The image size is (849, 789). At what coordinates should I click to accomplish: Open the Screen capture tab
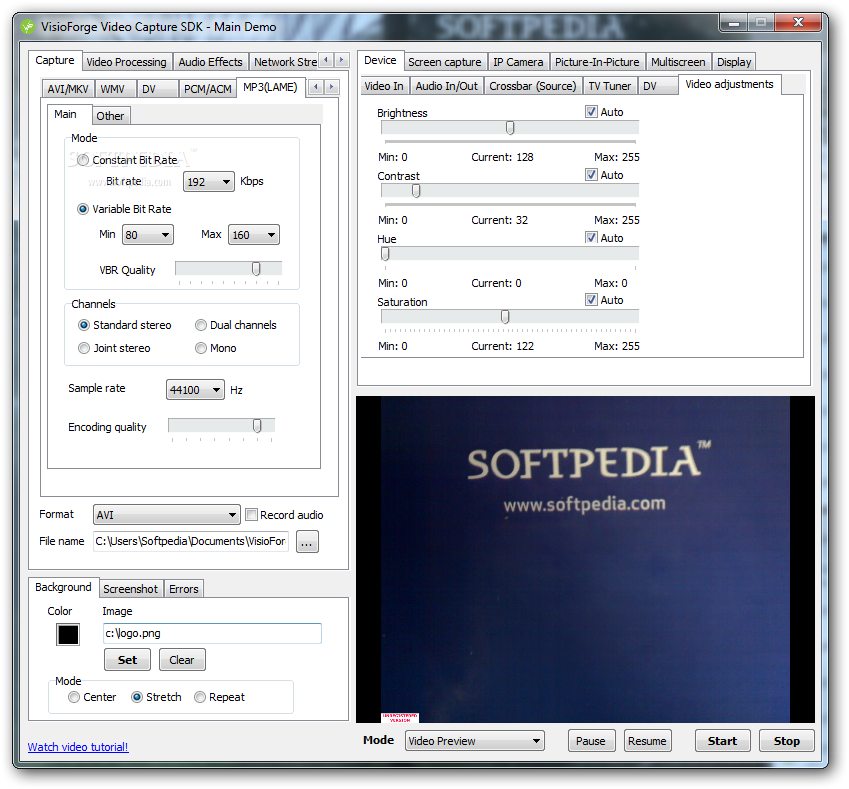point(445,62)
